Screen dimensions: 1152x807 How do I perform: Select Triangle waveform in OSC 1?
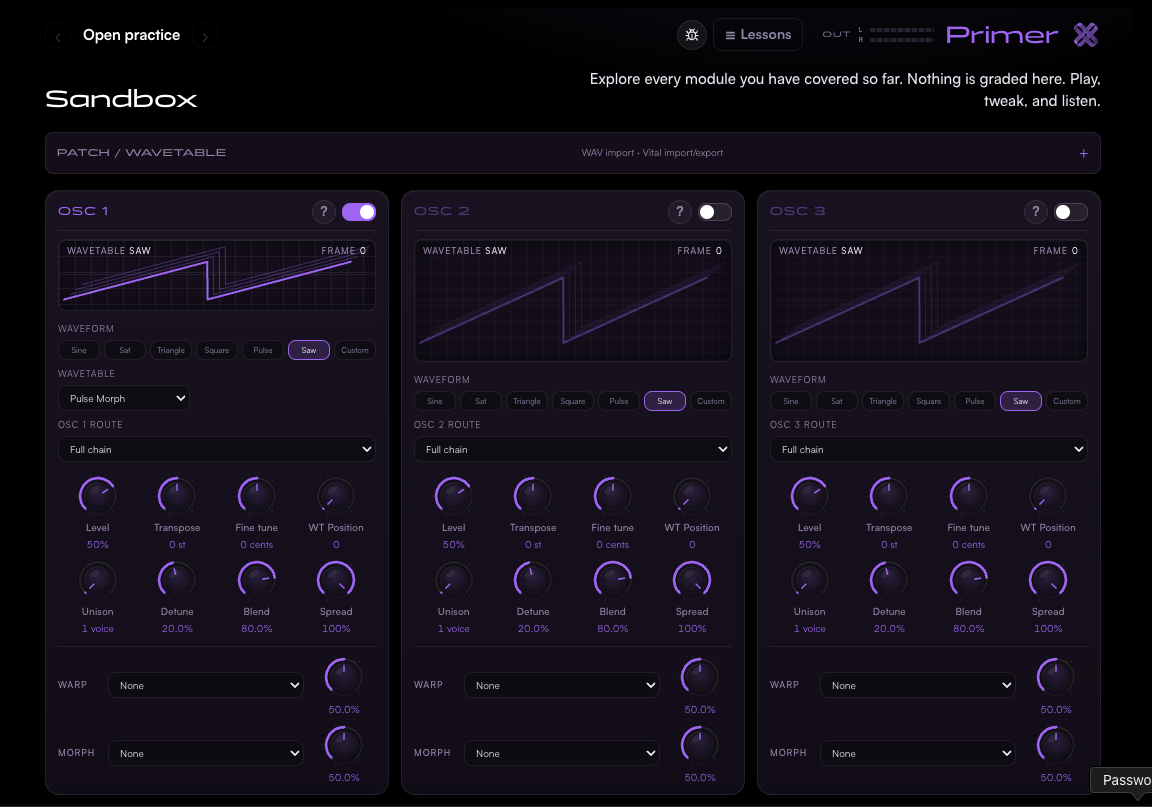coord(170,350)
